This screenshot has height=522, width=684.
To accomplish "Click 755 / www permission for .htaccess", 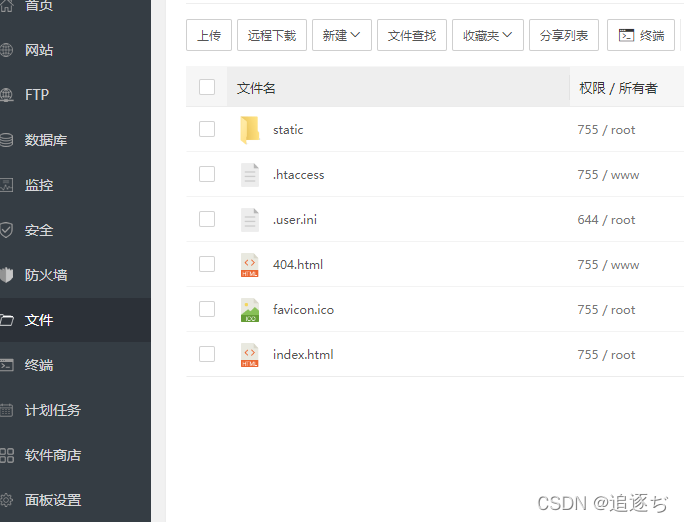I will (x=609, y=175).
